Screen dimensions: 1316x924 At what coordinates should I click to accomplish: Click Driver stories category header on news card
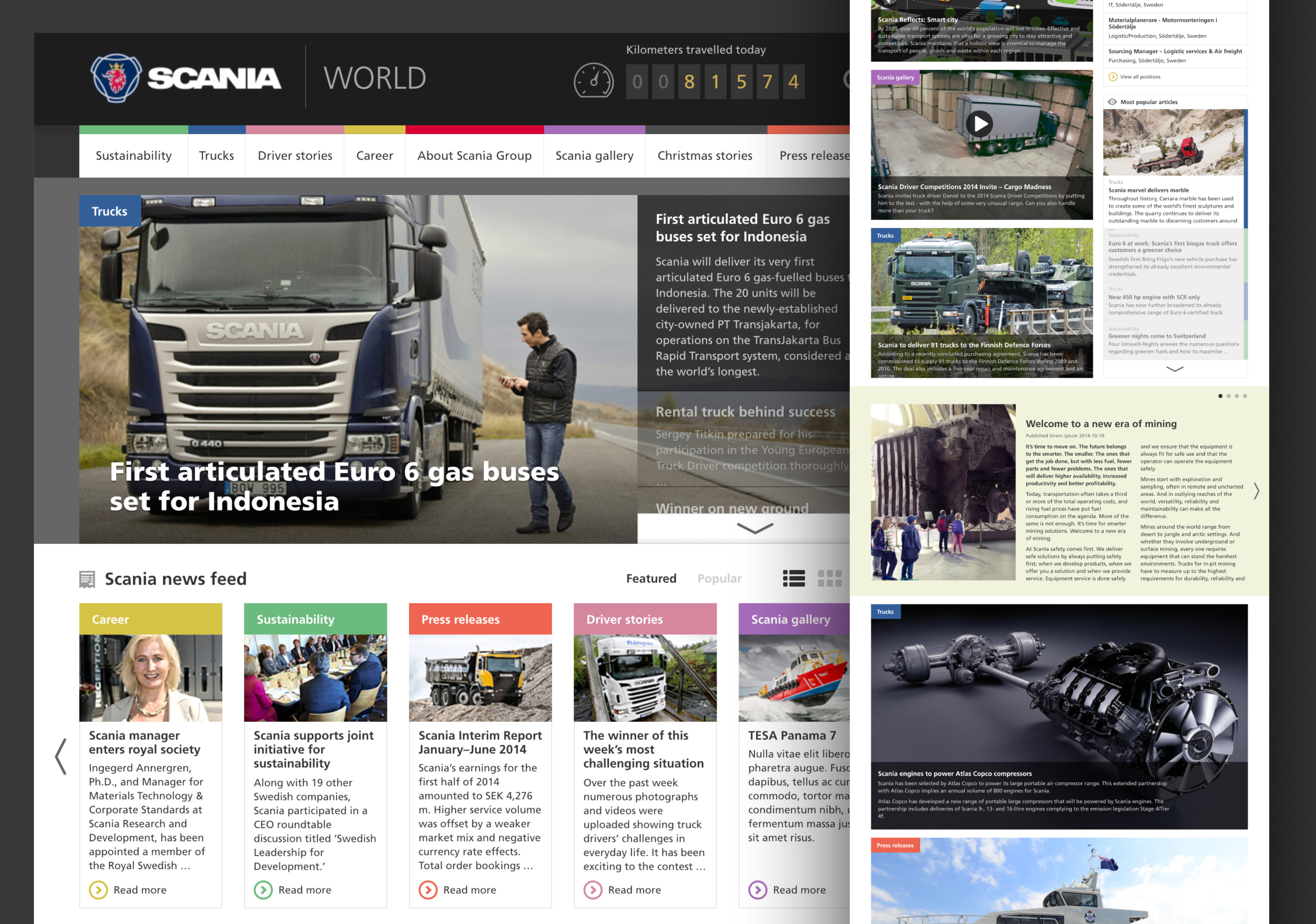click(x=645, y=619)
